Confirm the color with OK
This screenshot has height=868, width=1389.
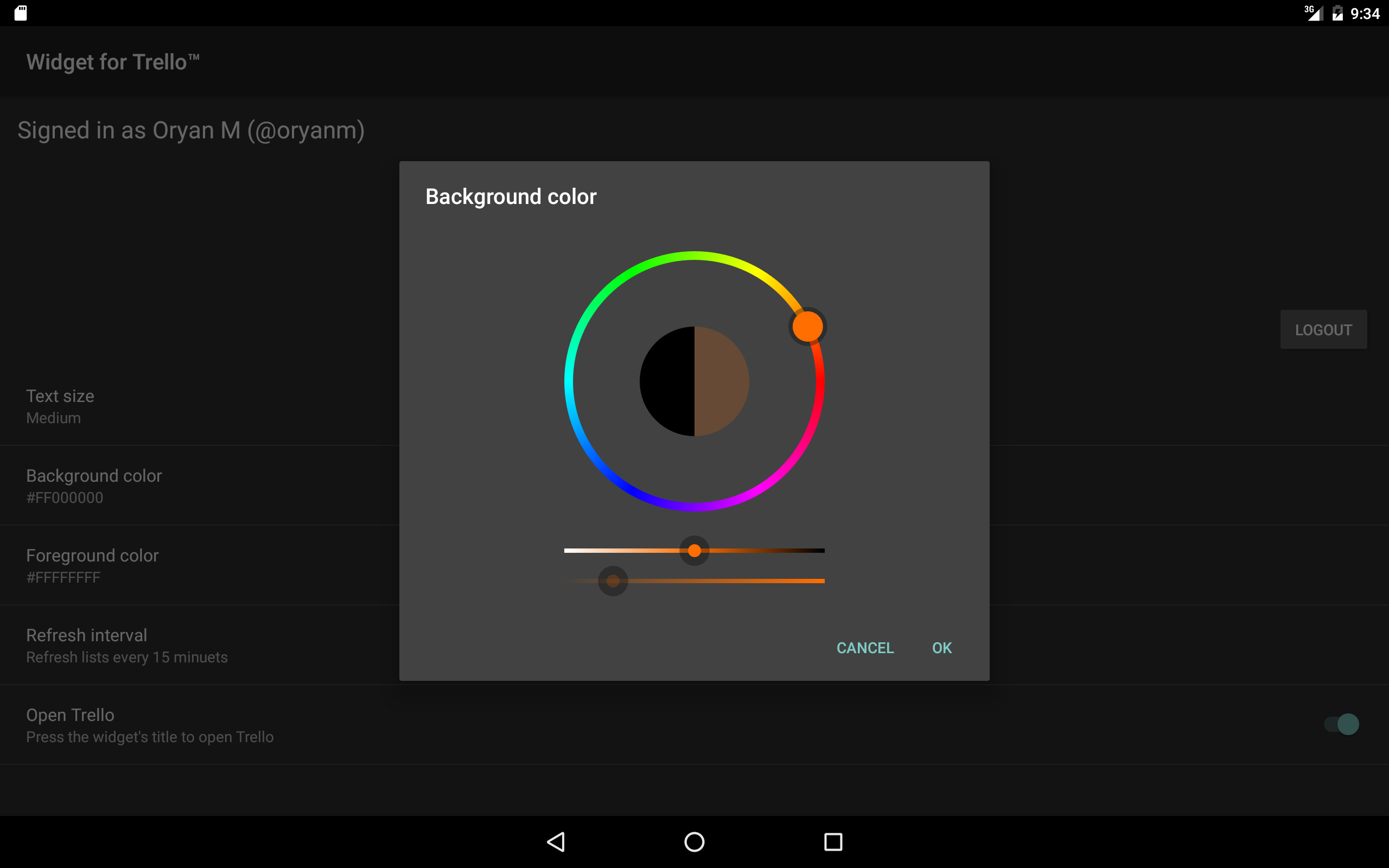point(941,648)
